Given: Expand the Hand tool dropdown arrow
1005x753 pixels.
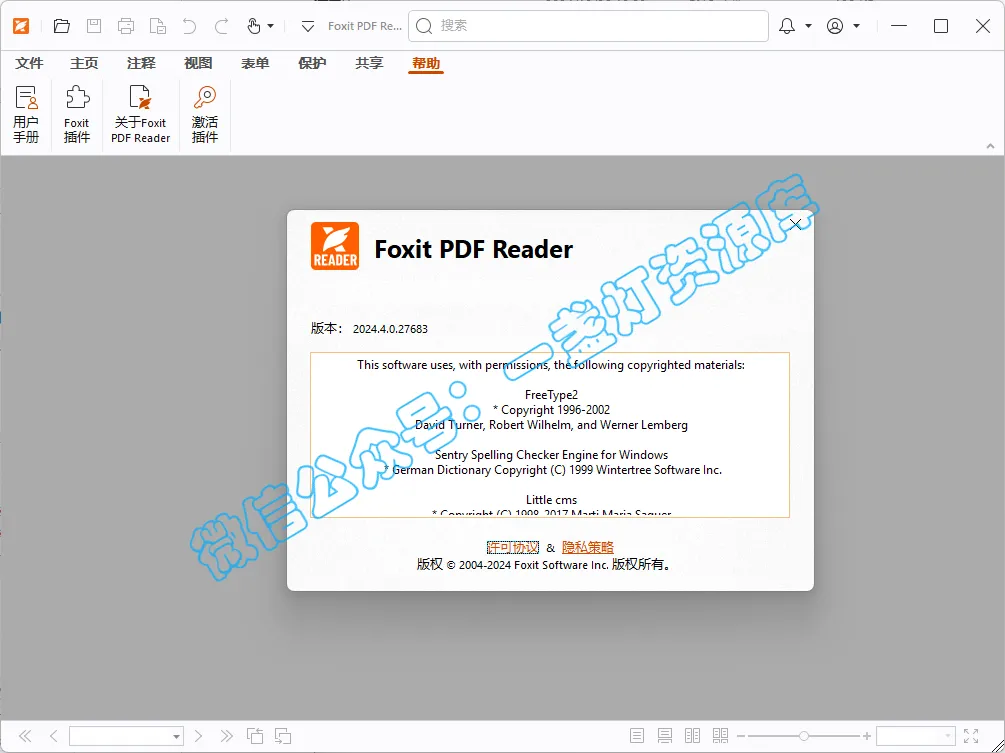Looking at the screenshot, I should tap(270, 26).
